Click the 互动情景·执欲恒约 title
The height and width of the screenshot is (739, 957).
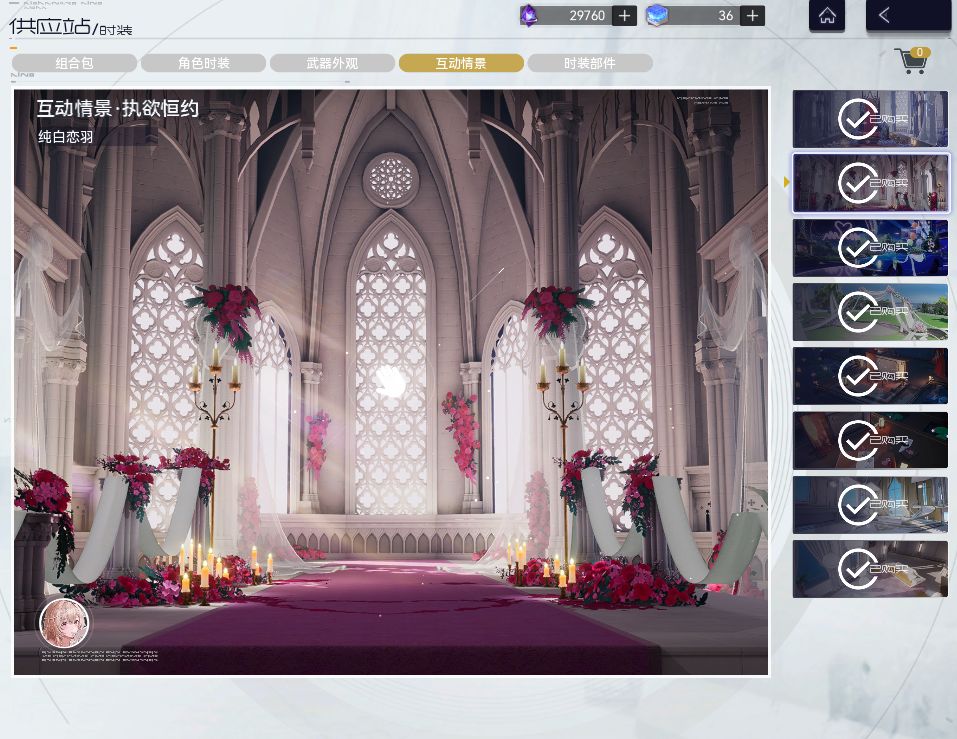118,109
